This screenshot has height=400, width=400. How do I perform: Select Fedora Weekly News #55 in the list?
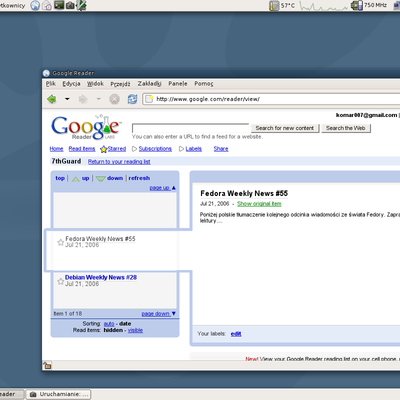(100, 239)
